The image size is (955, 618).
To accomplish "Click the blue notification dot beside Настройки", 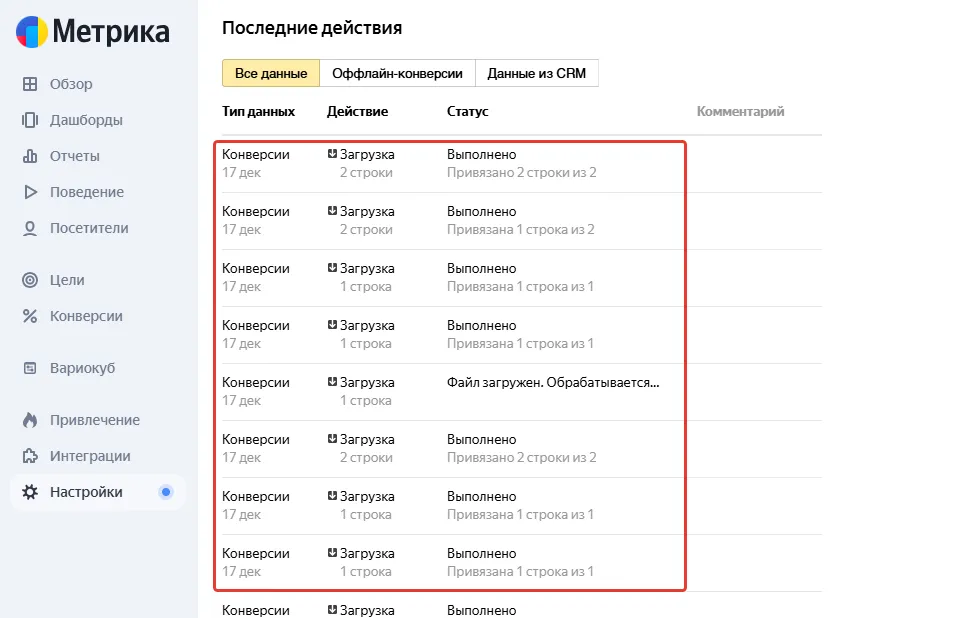I will [166, 492].
